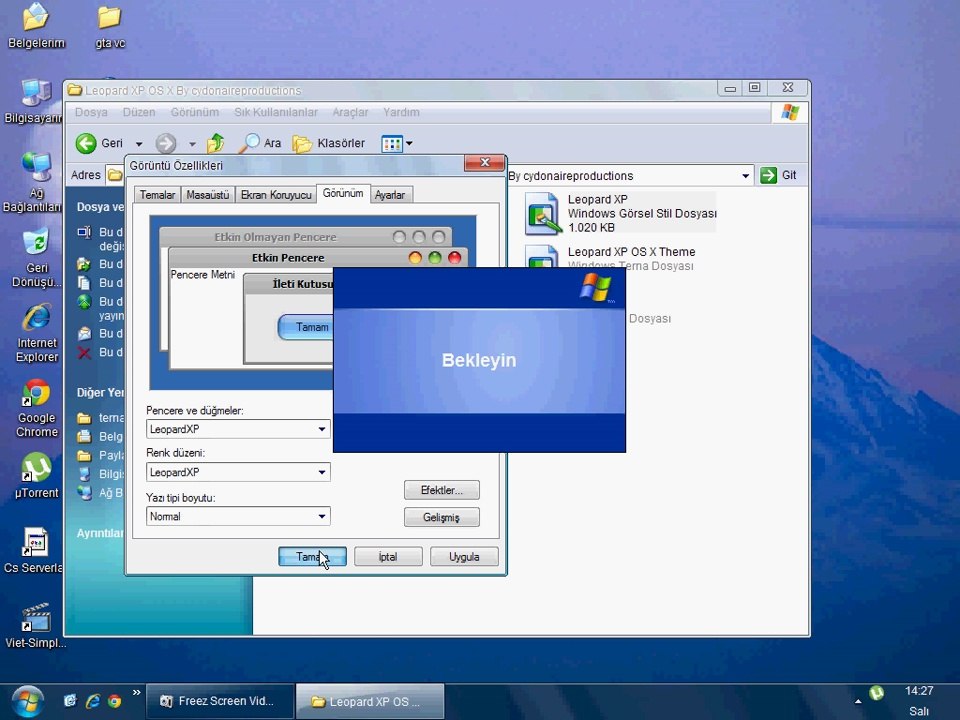Switch to the Ayarlar tab
960x720 pixels.
click(390, 195)
